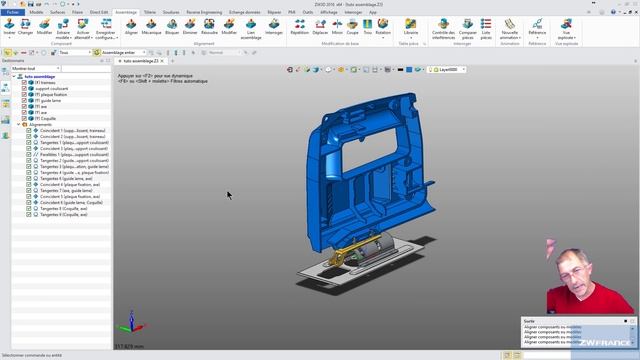Open the Tous filter dropdown
Image resolution: width=640 pixels, height=360 pixels.
tap(75, 53)
